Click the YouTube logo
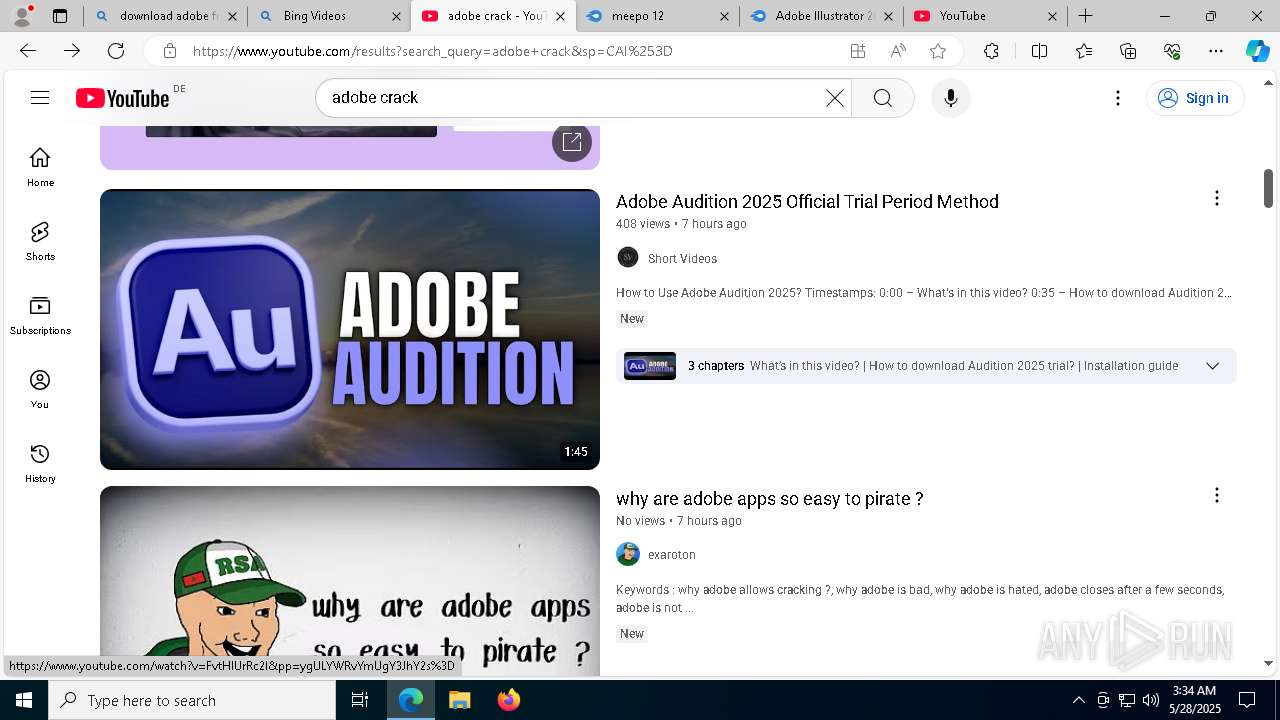The width and height of the screenshot is (1280, 720). tap(122, 98)
